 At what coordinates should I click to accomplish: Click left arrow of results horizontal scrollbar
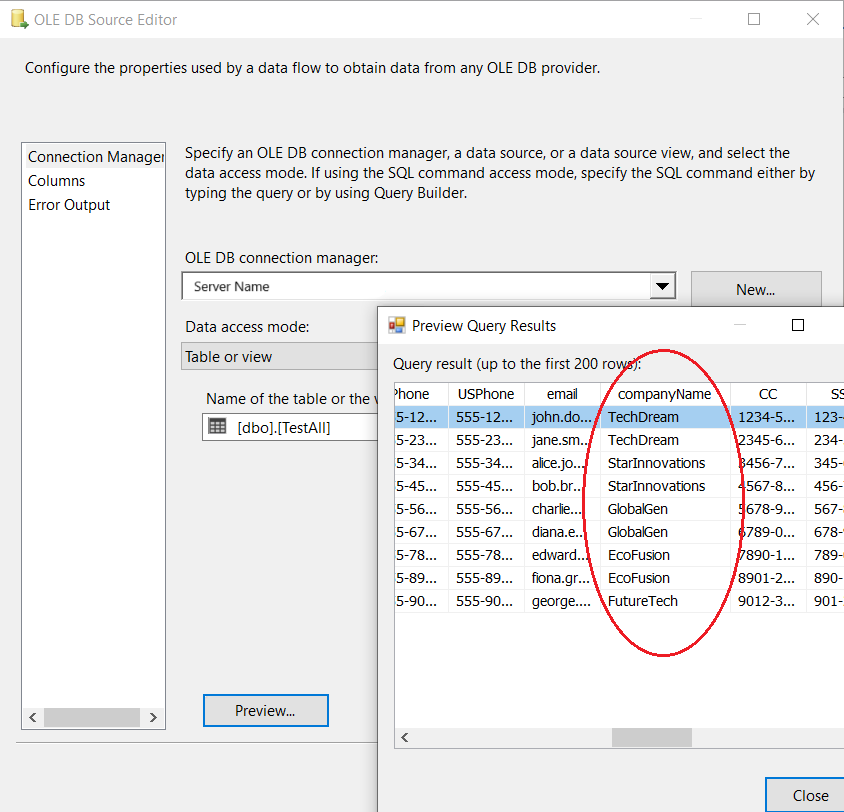[405, 738]
